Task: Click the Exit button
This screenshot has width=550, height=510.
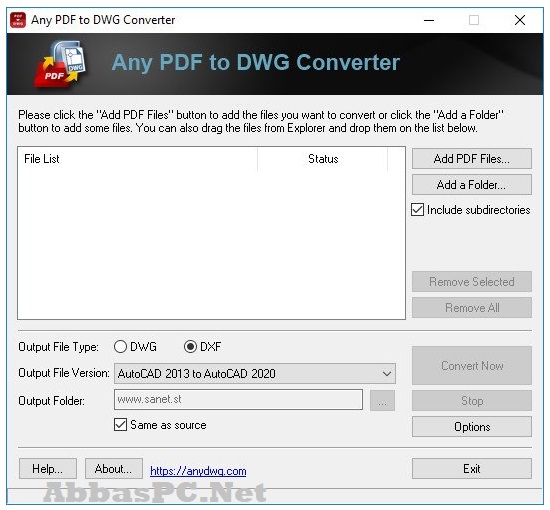Action: click(471, 468)
